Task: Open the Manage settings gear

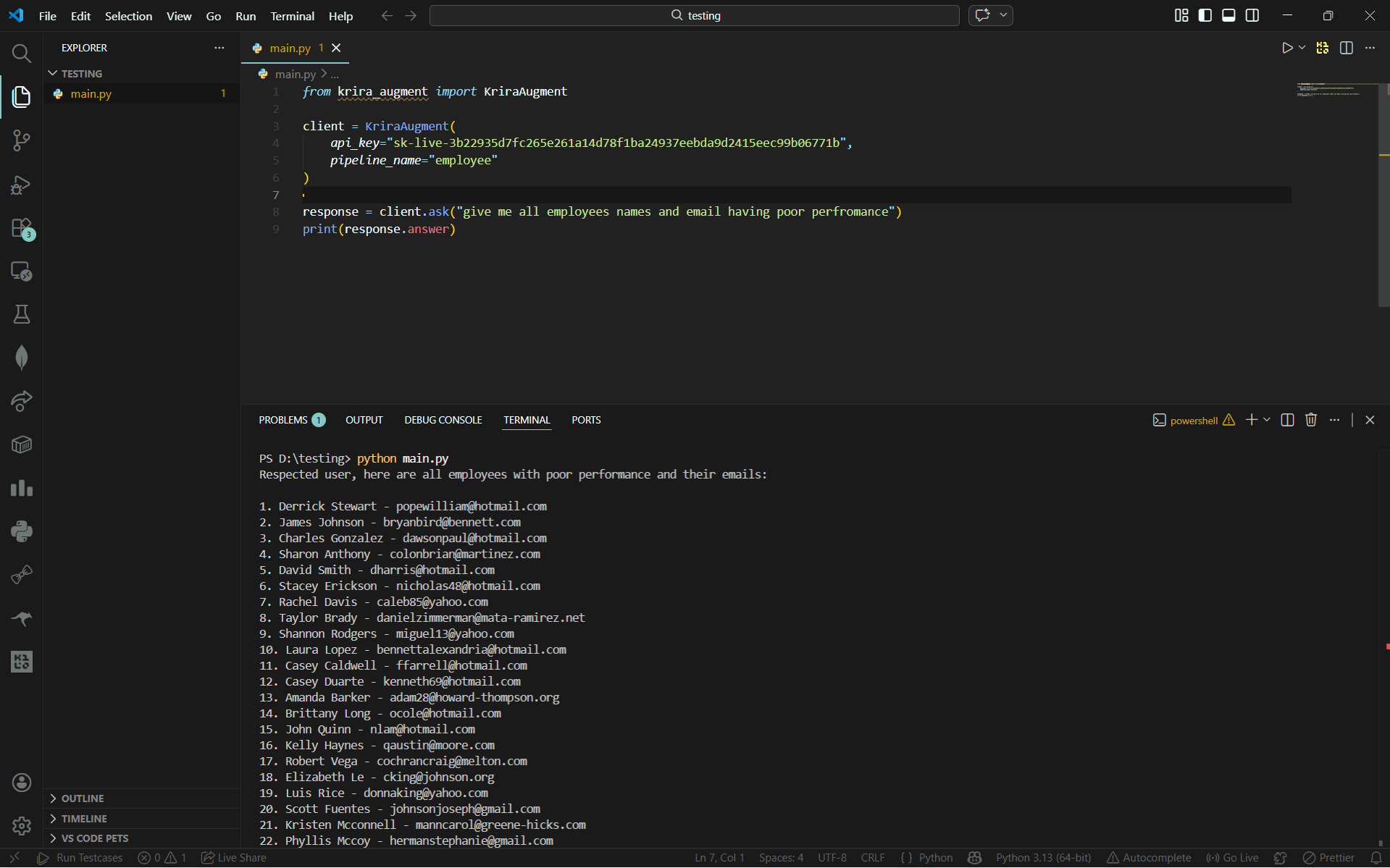Action: [x=21, y=826]
